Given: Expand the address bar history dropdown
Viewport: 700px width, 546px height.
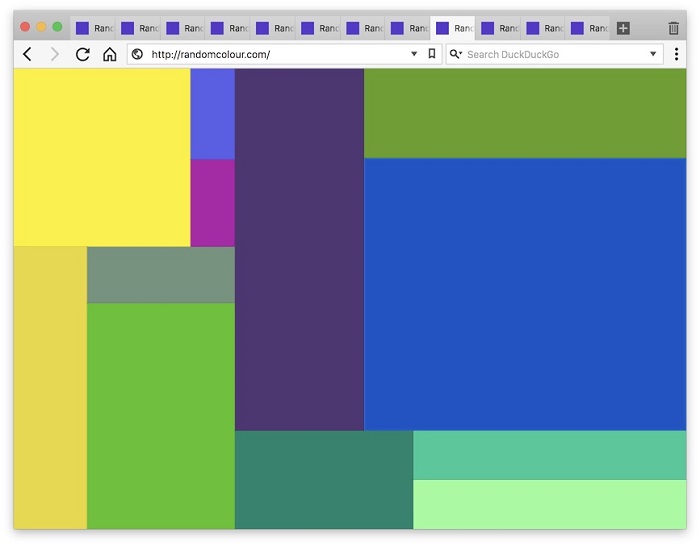Looking at the screenshot, I should 414,54.
